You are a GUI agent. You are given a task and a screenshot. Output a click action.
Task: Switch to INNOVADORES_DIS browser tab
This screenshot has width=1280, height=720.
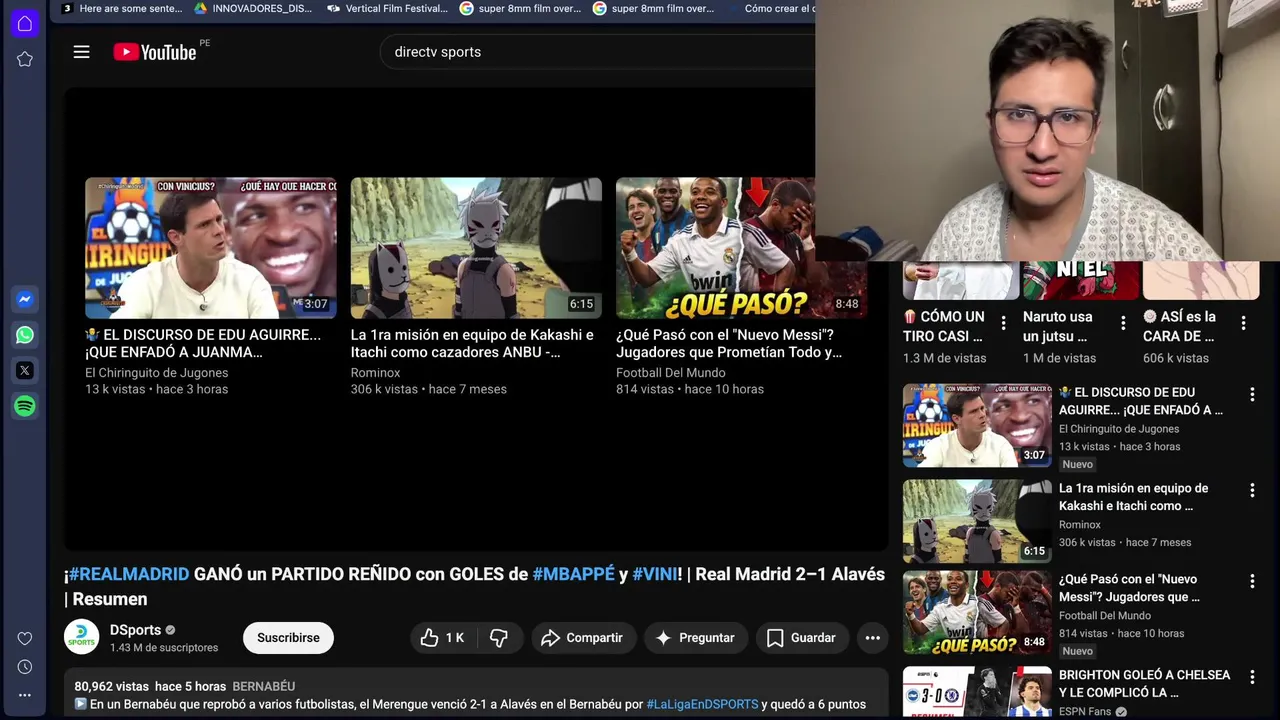tap(253, 9)
